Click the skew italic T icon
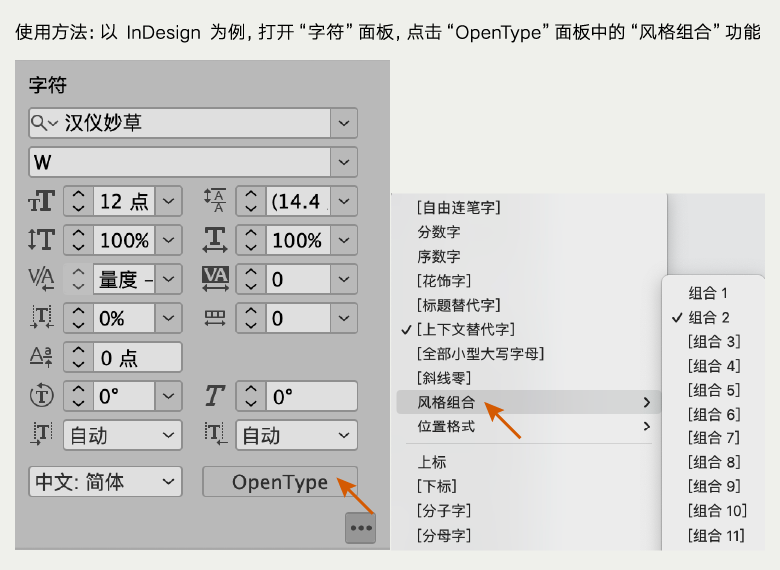Image resolution: width=780 pixels, height=570 pixels. [215, 396]
